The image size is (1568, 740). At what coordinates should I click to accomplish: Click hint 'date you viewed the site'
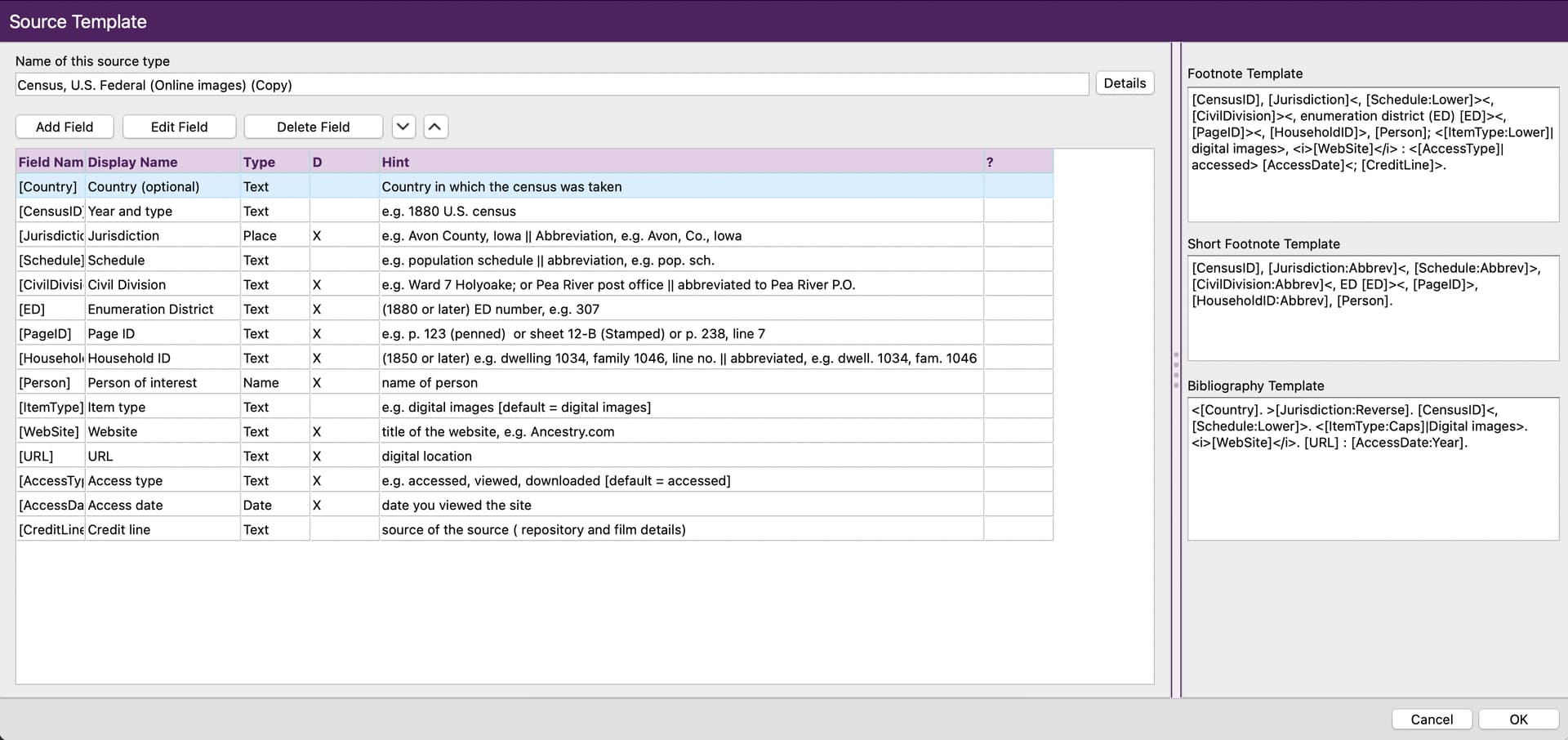(681, 505)
